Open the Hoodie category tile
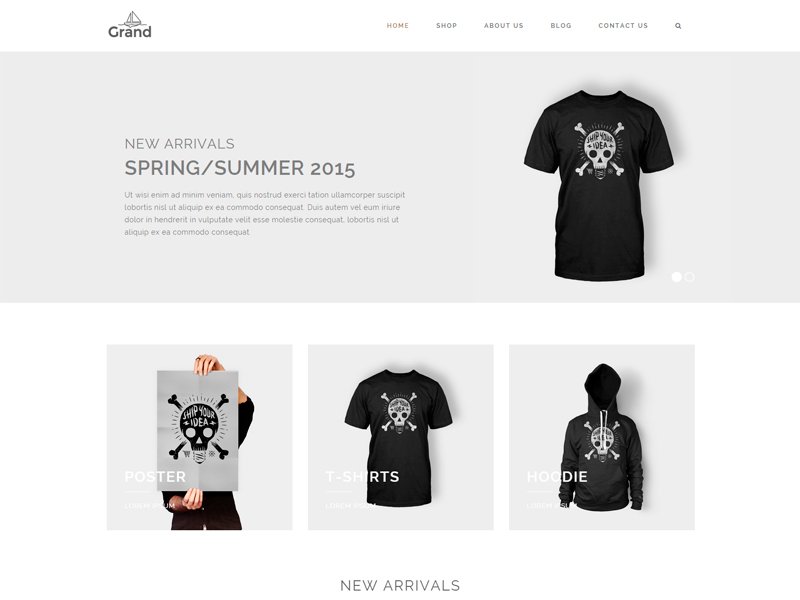This screenshot has height=600, width=800. pyautogui.click(x=602, y=437)
